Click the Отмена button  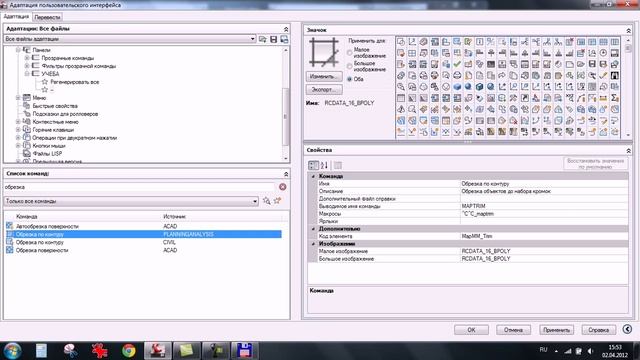513,329
